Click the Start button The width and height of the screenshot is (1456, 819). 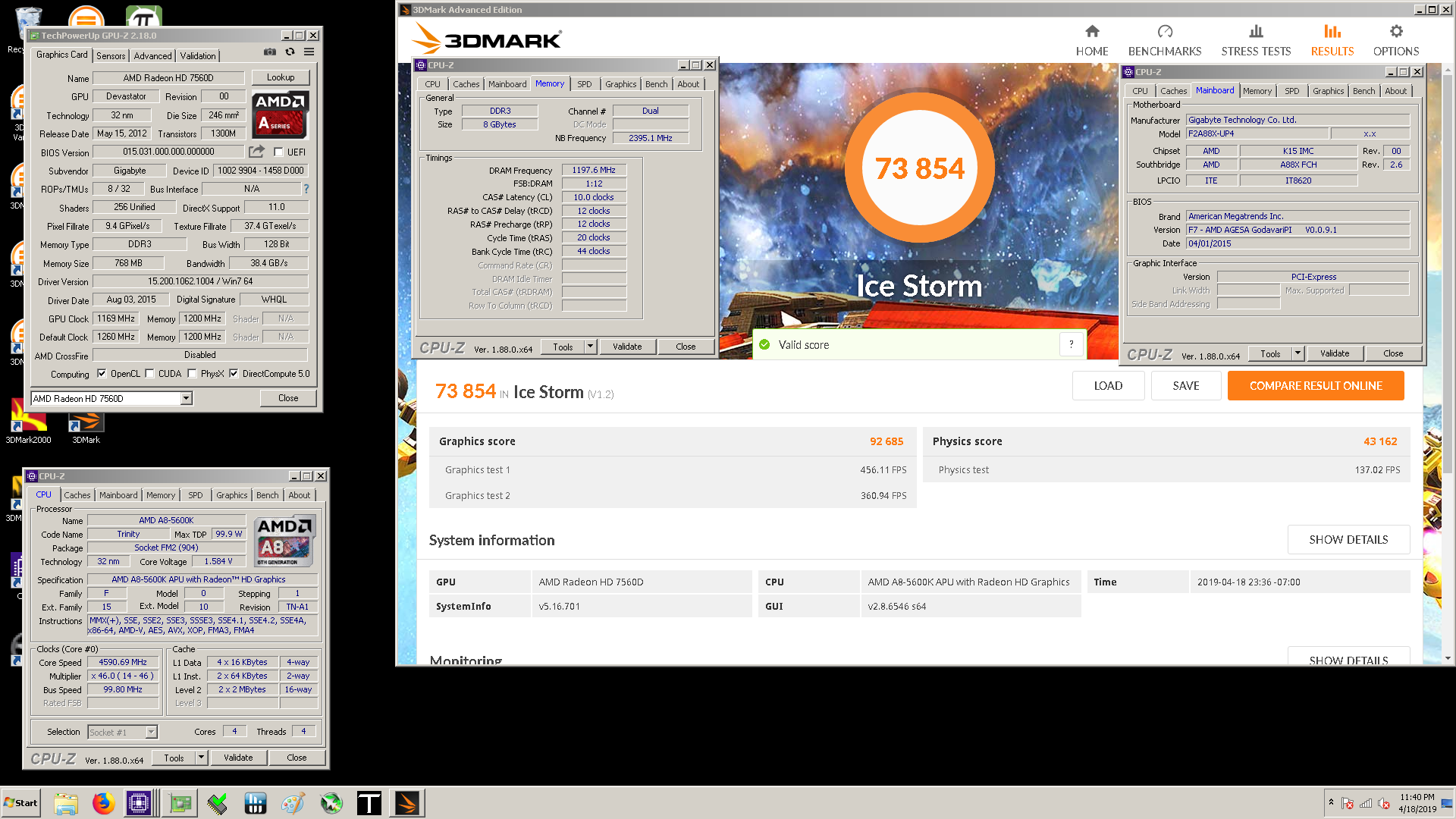(x=20, y=803)
